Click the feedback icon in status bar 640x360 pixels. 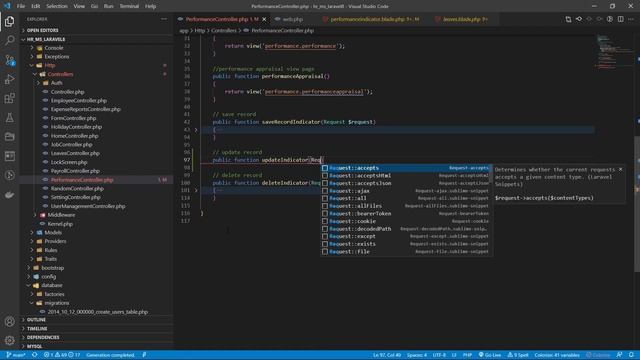click(619, 355)
